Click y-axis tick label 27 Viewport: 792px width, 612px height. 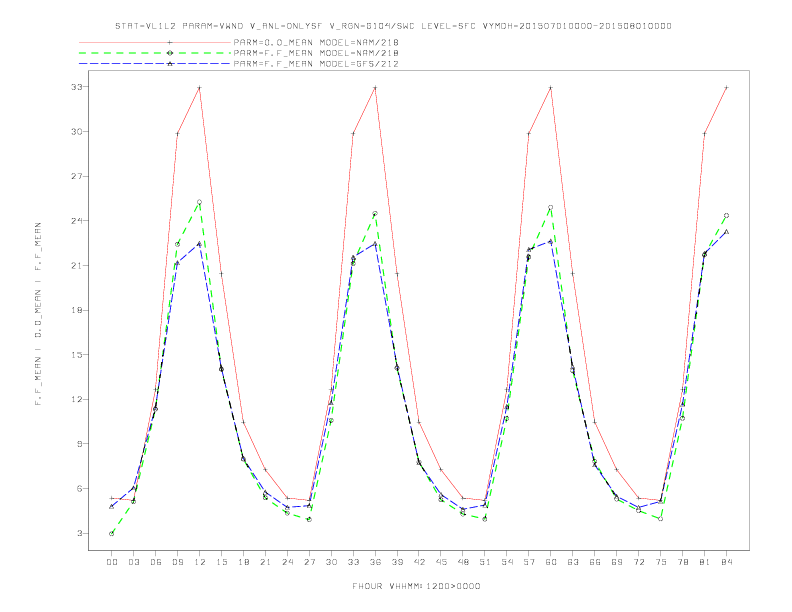(x=76, y=176)
